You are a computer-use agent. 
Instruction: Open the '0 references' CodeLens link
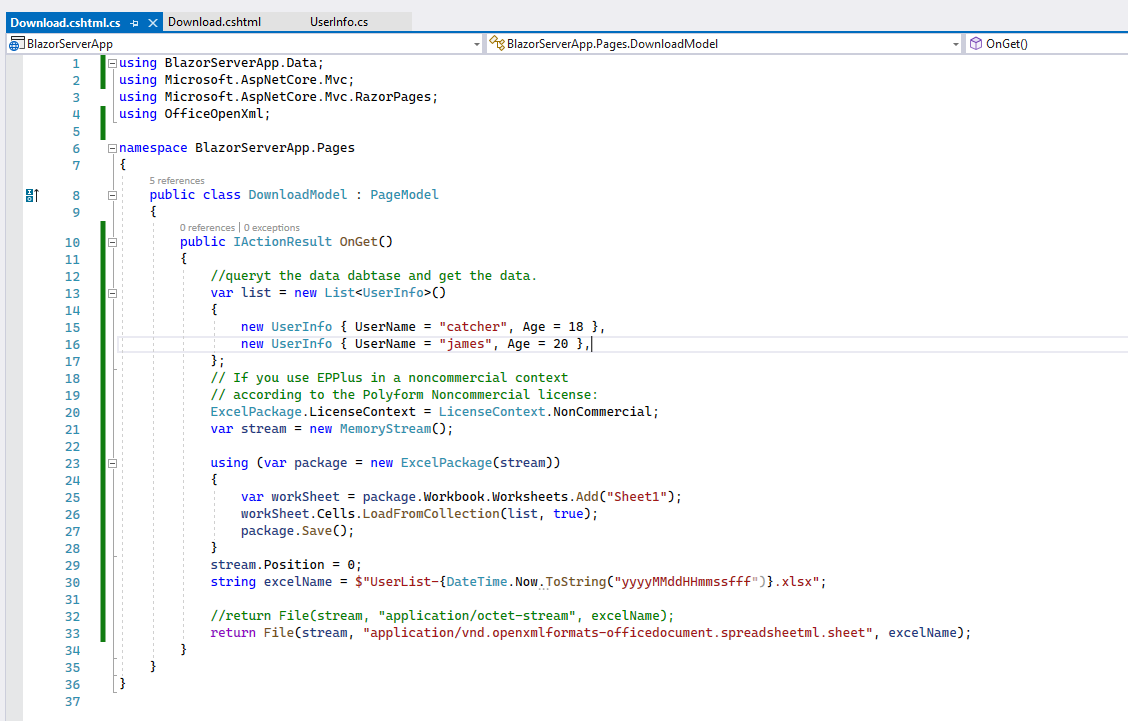pos(207,227)
